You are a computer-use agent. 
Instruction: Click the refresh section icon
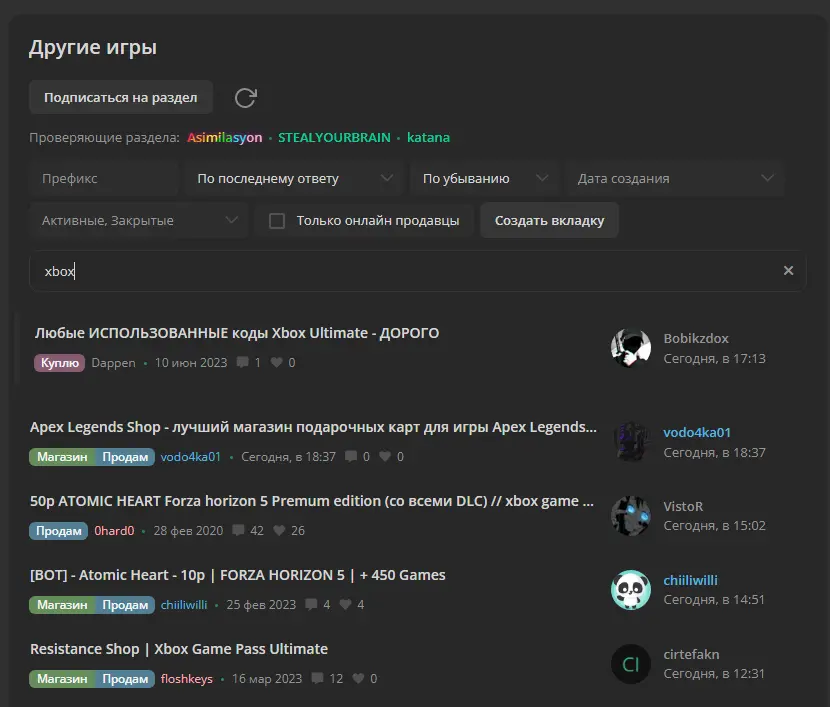point(246,97)
